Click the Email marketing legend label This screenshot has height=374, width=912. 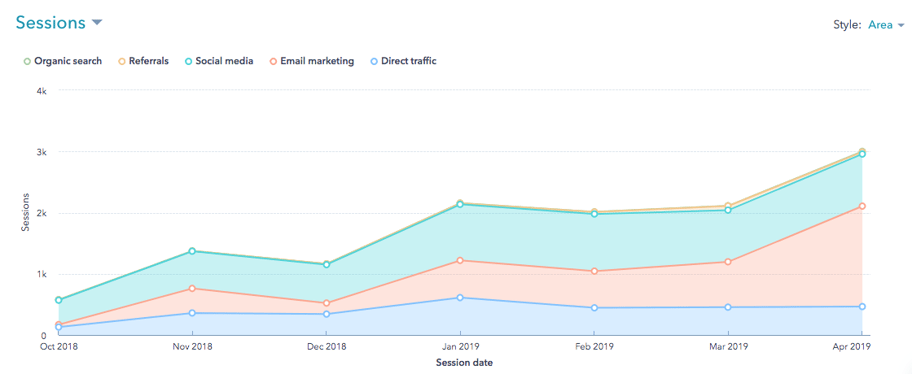[317, 61]
